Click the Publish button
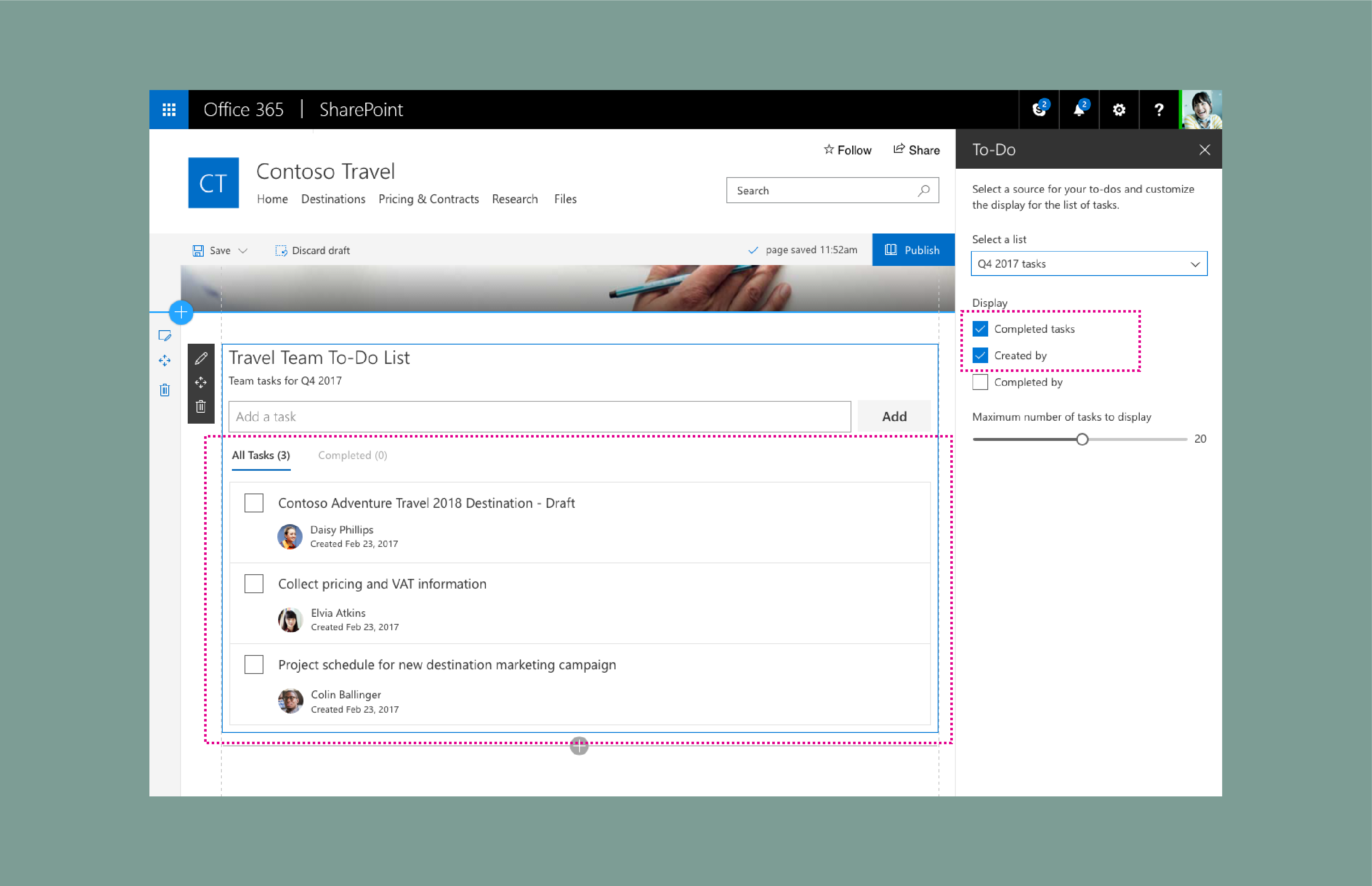Screen dimensions: 1372x886 [x=912, y=250]
